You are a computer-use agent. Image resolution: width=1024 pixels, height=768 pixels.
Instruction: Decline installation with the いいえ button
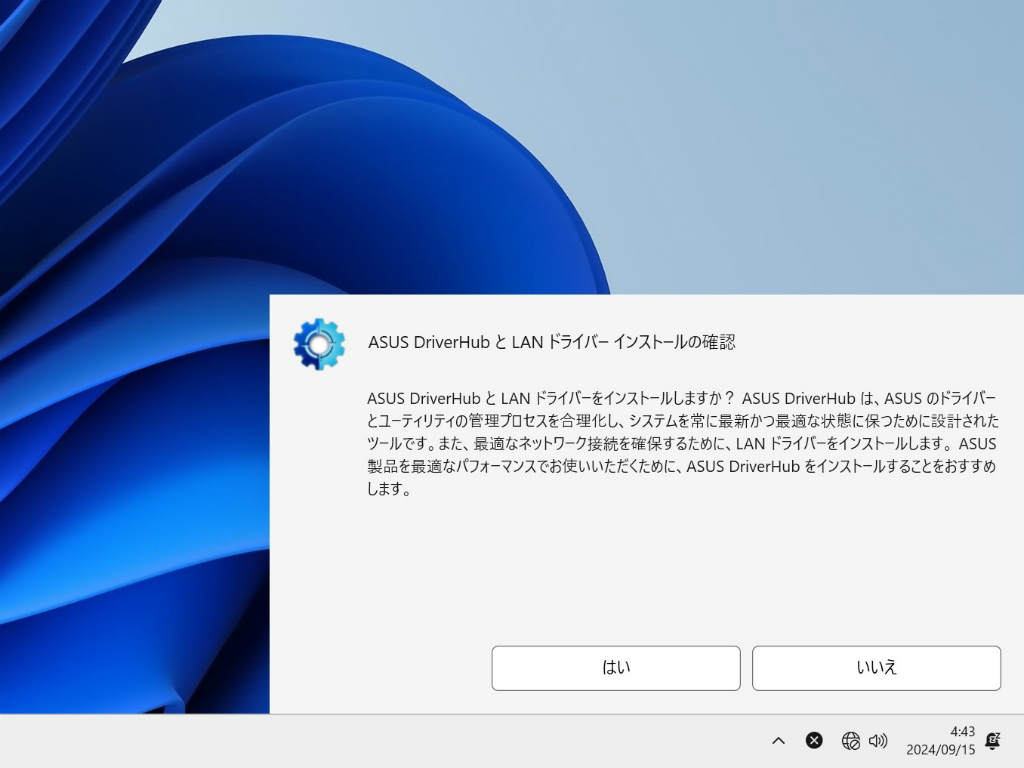click(876, 667)
